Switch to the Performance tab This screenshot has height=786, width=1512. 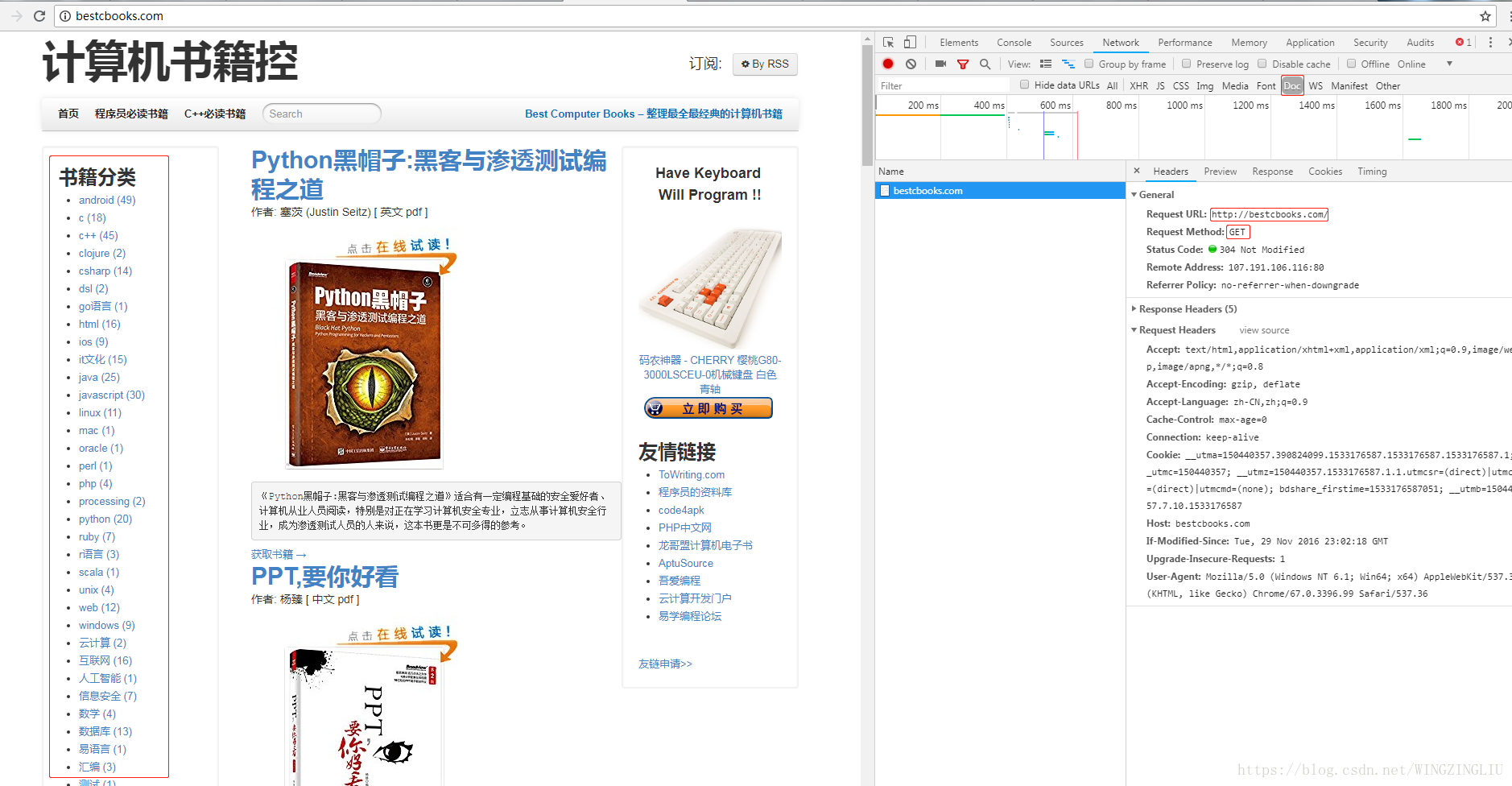[x=1184, y=42]
